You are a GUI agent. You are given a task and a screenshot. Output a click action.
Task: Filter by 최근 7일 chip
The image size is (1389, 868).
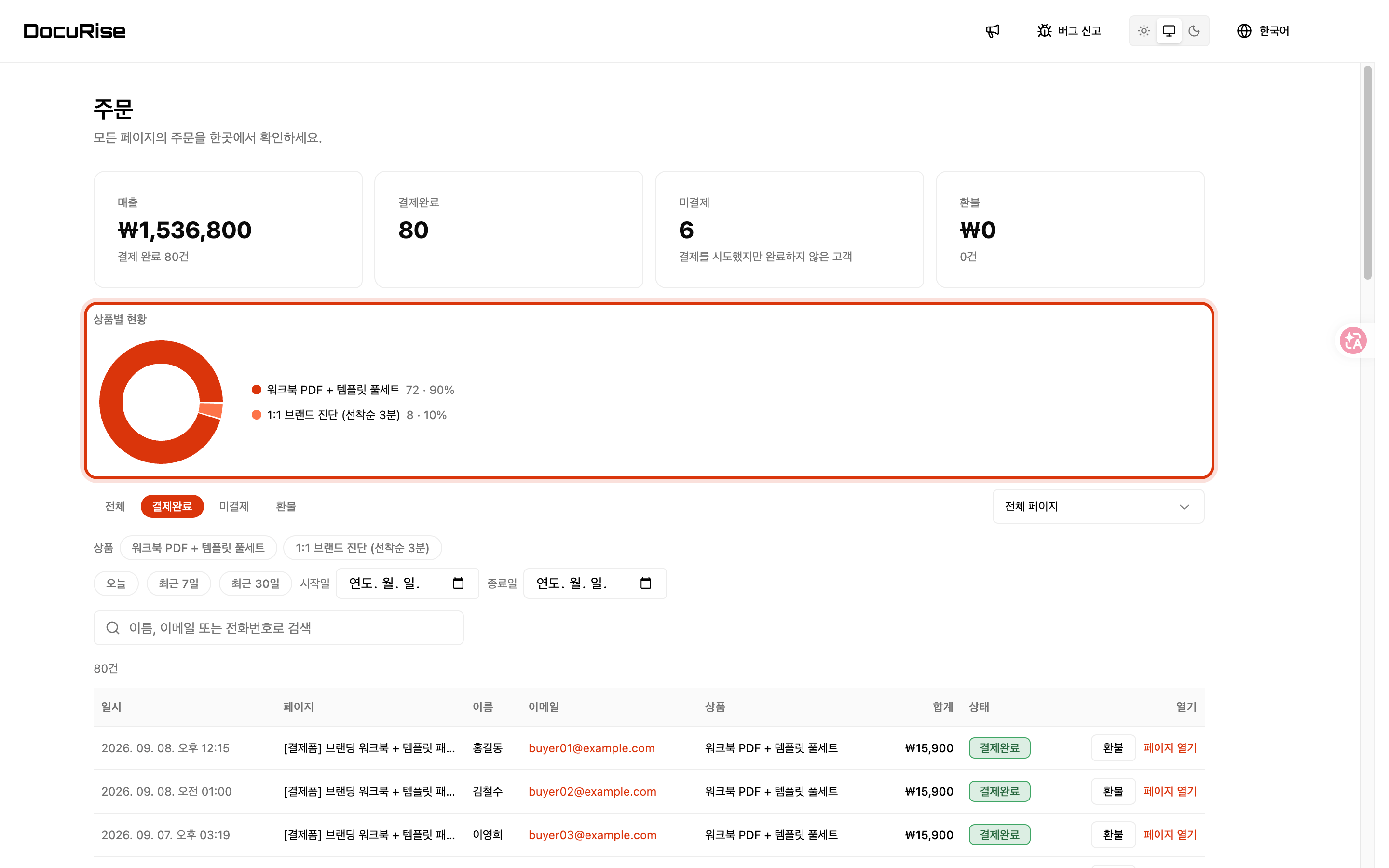click(178, 583)
